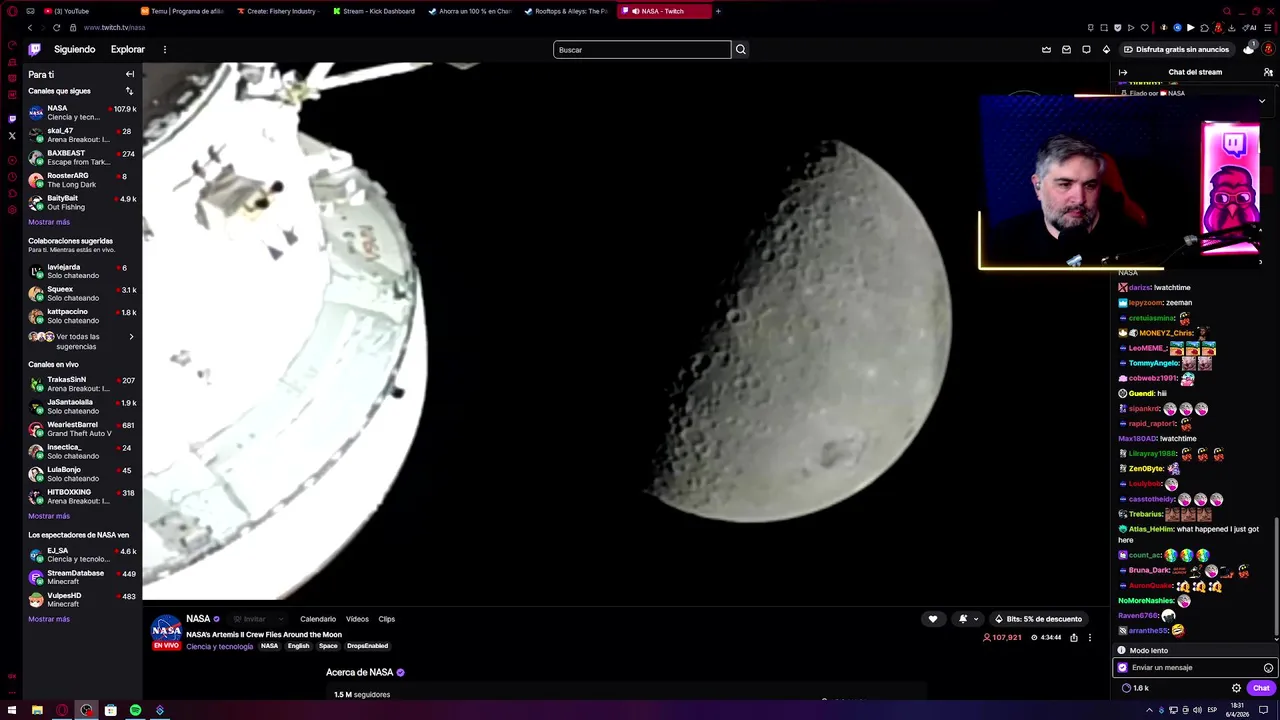Go back in browser history

[x=30, y=28]
